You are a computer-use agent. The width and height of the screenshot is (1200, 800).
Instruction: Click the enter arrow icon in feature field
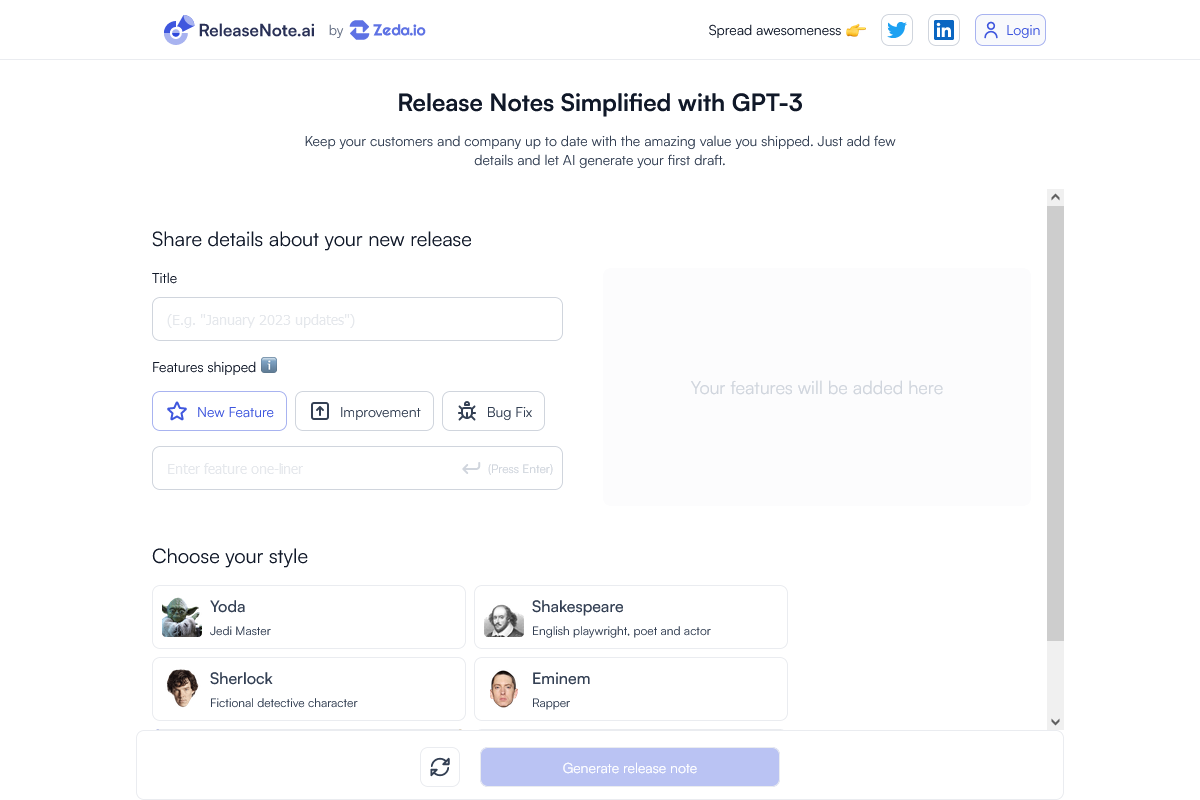point(471,468)
